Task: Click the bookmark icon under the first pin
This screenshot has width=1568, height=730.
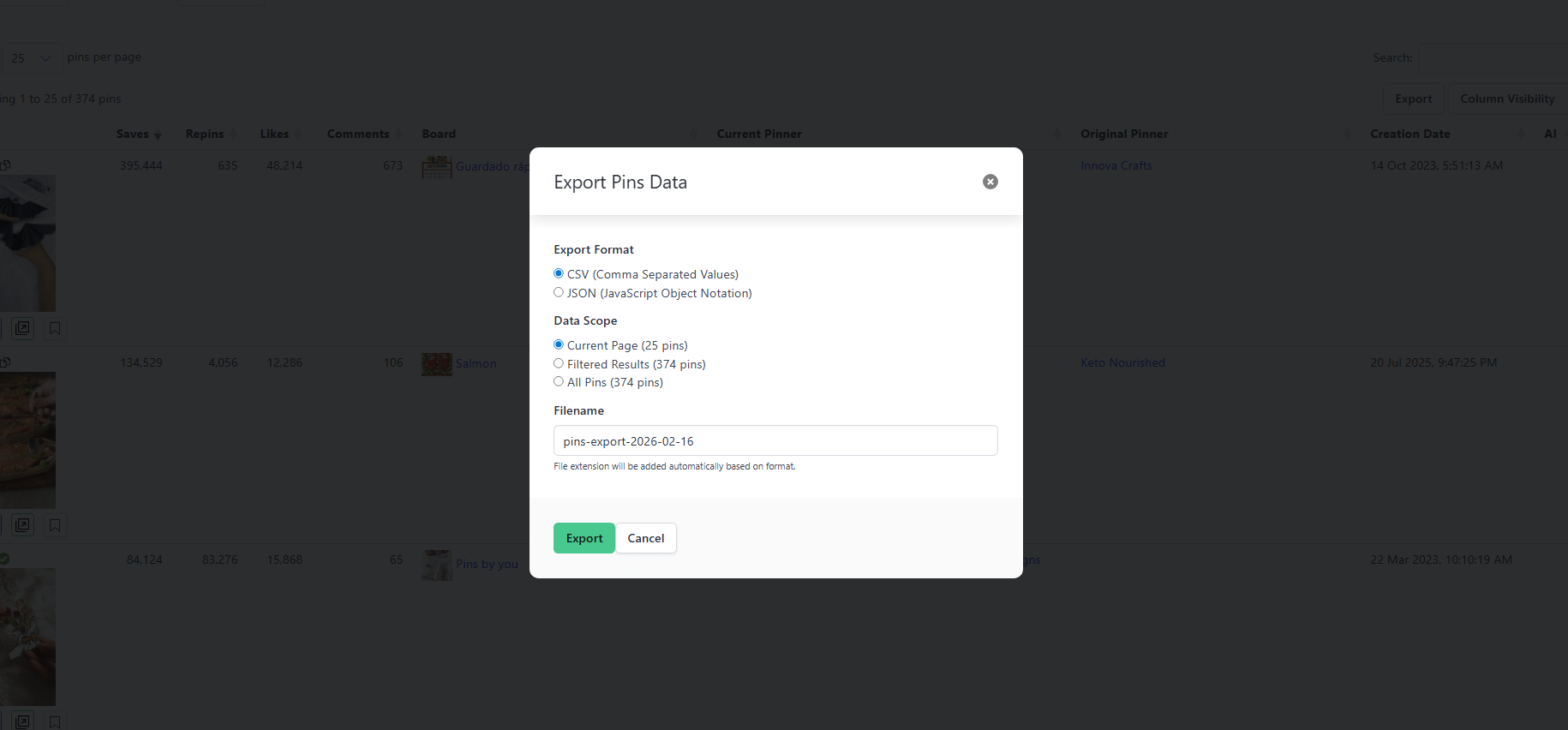Action: (55, 328)
